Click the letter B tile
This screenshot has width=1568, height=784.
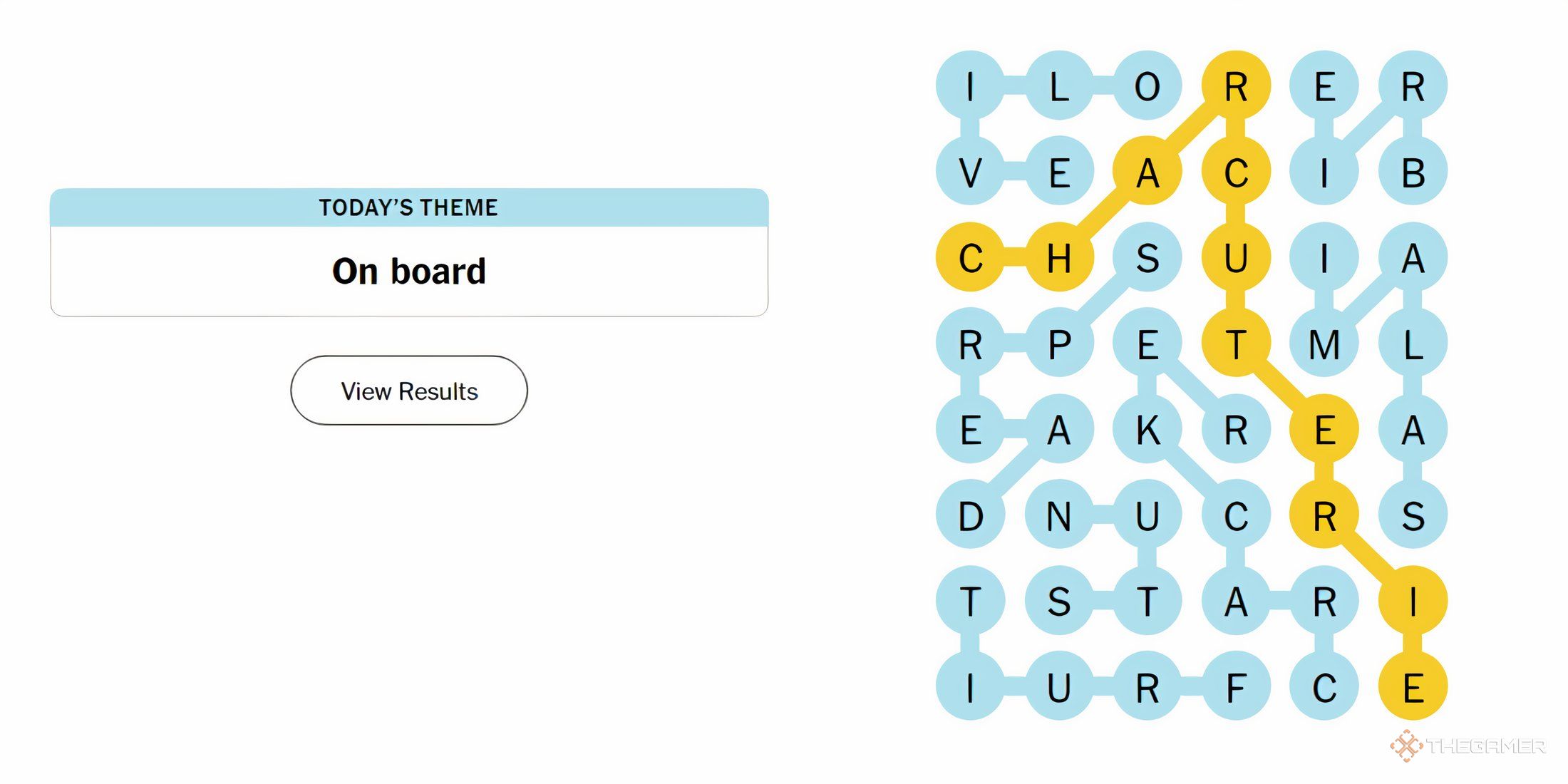[1413, 172]
